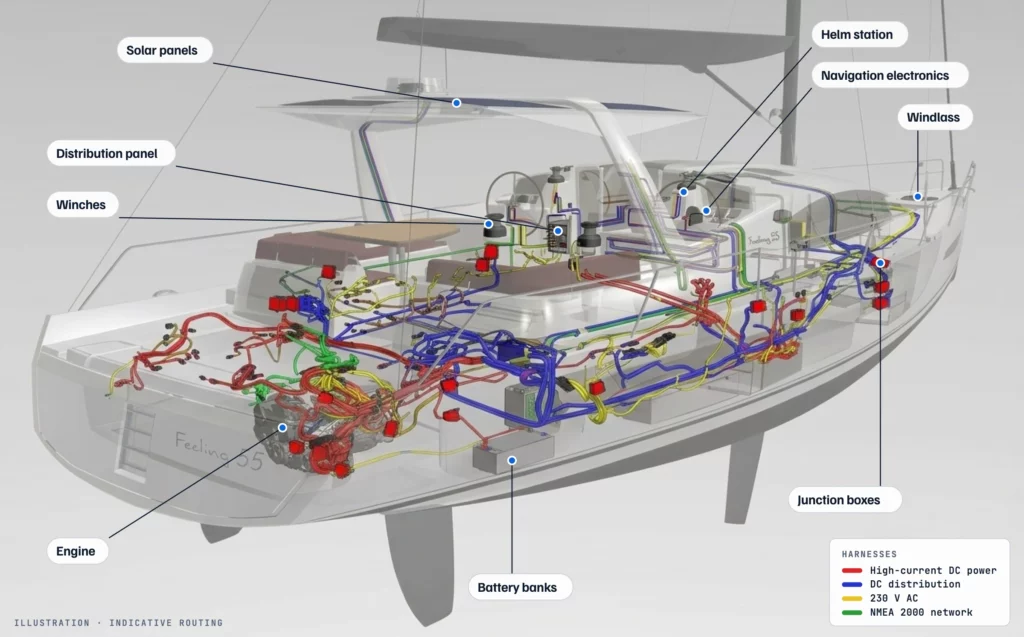Click the Helm station label
Screen dimensions: 1024x637
coord(859,35)
